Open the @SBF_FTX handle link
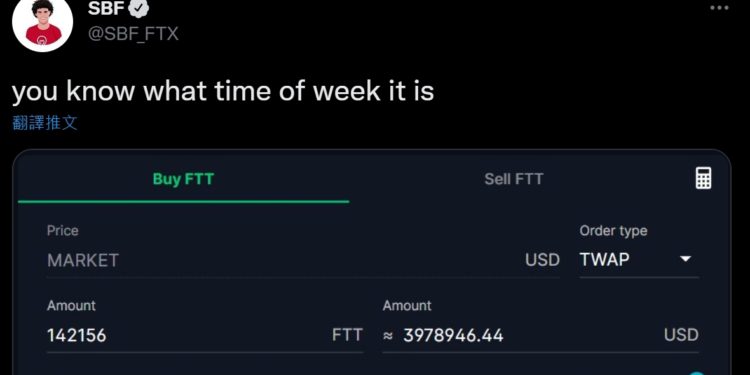Image resolution: width=750 pixels, height=375 pixels. (133, 33)
